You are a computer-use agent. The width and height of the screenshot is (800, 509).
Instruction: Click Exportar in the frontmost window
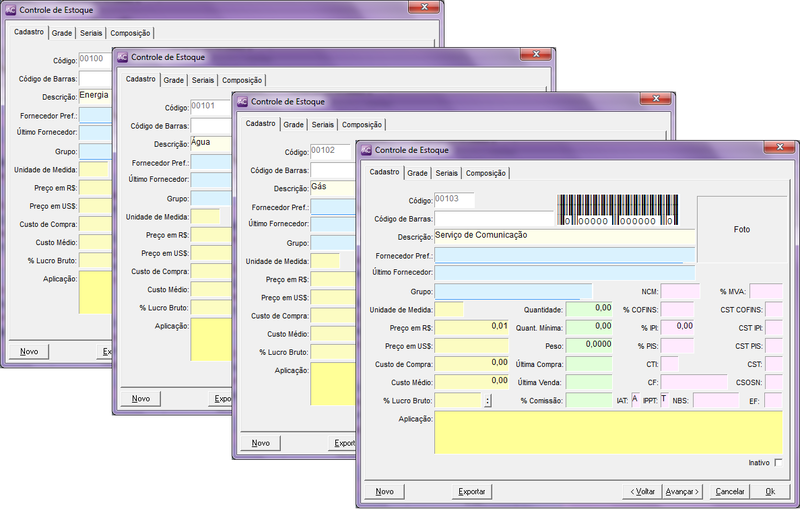click(472, 492)
